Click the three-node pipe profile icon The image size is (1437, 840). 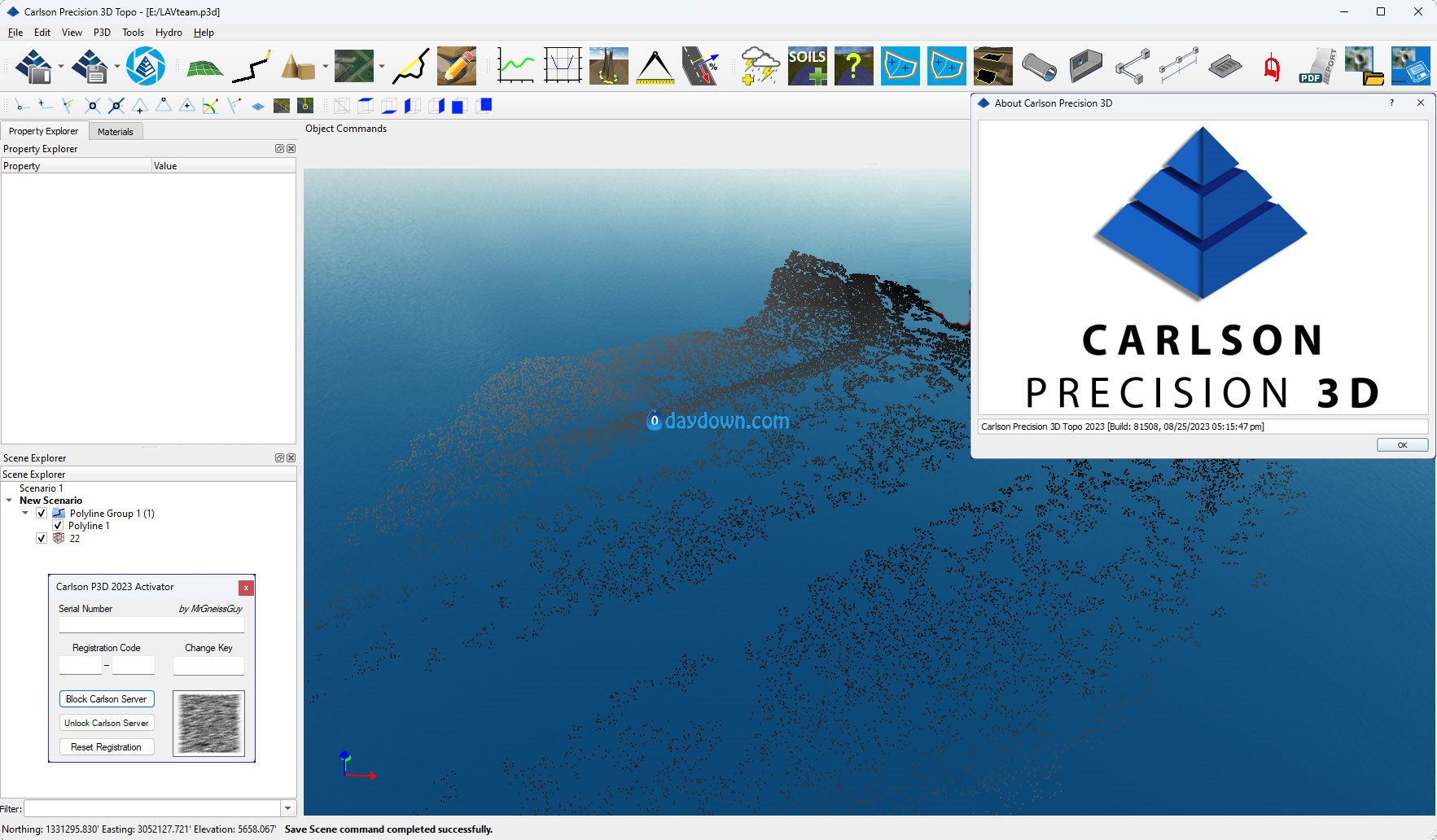coord(1178,66)
